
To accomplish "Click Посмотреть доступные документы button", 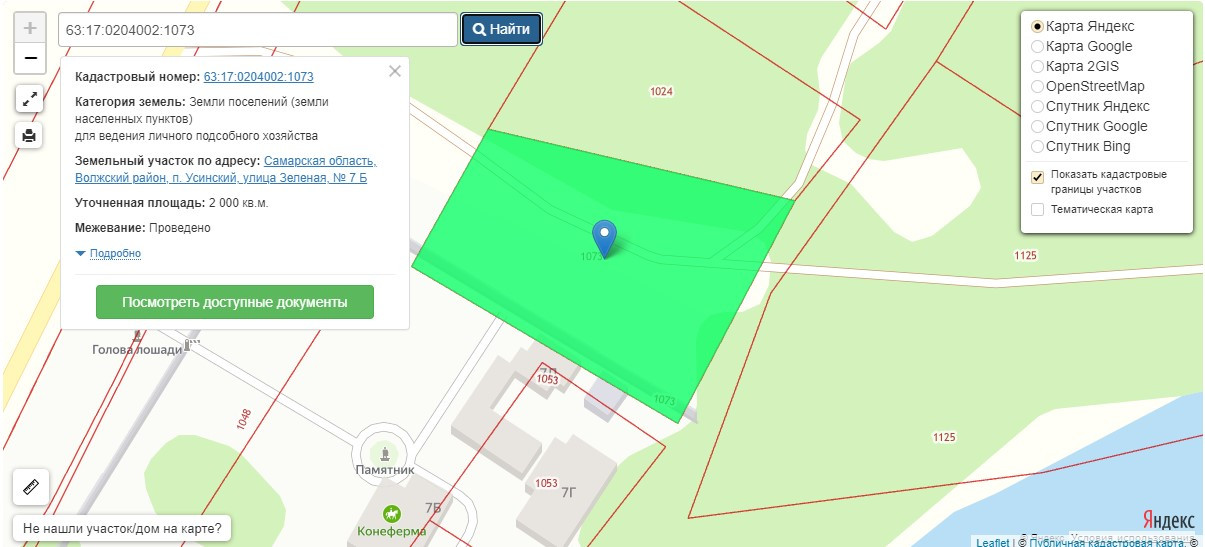I will point(235,302).
